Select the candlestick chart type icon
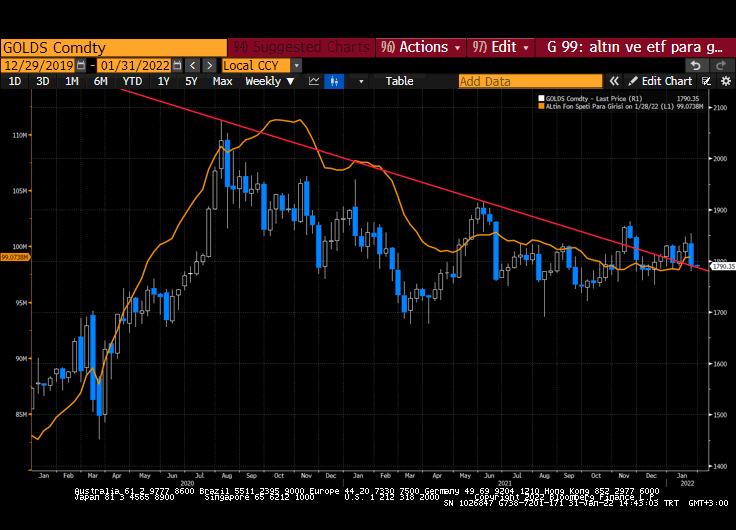736x530 pixels. (334, 81)
